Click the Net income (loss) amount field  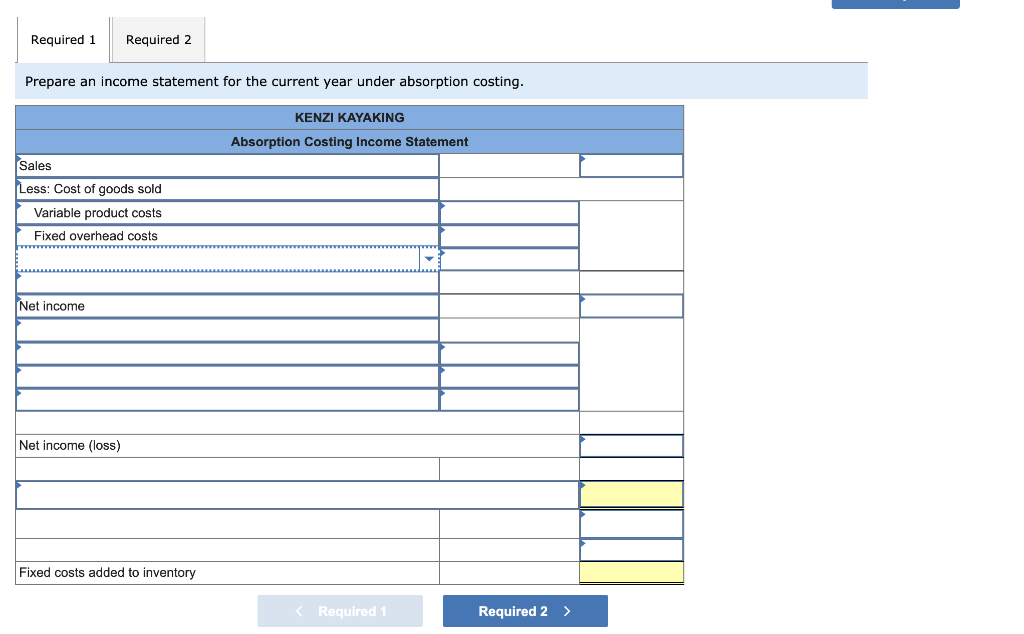[630, 445]
